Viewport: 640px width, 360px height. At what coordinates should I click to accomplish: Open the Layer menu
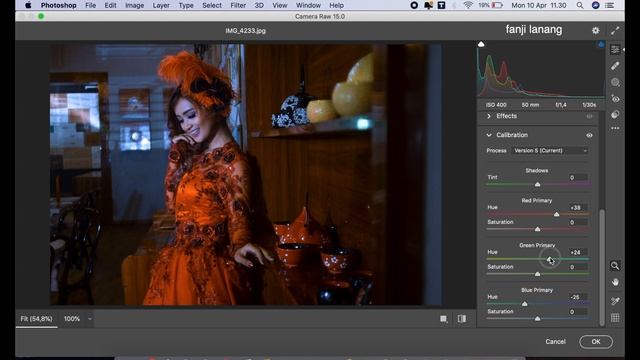tap(161, 5)
